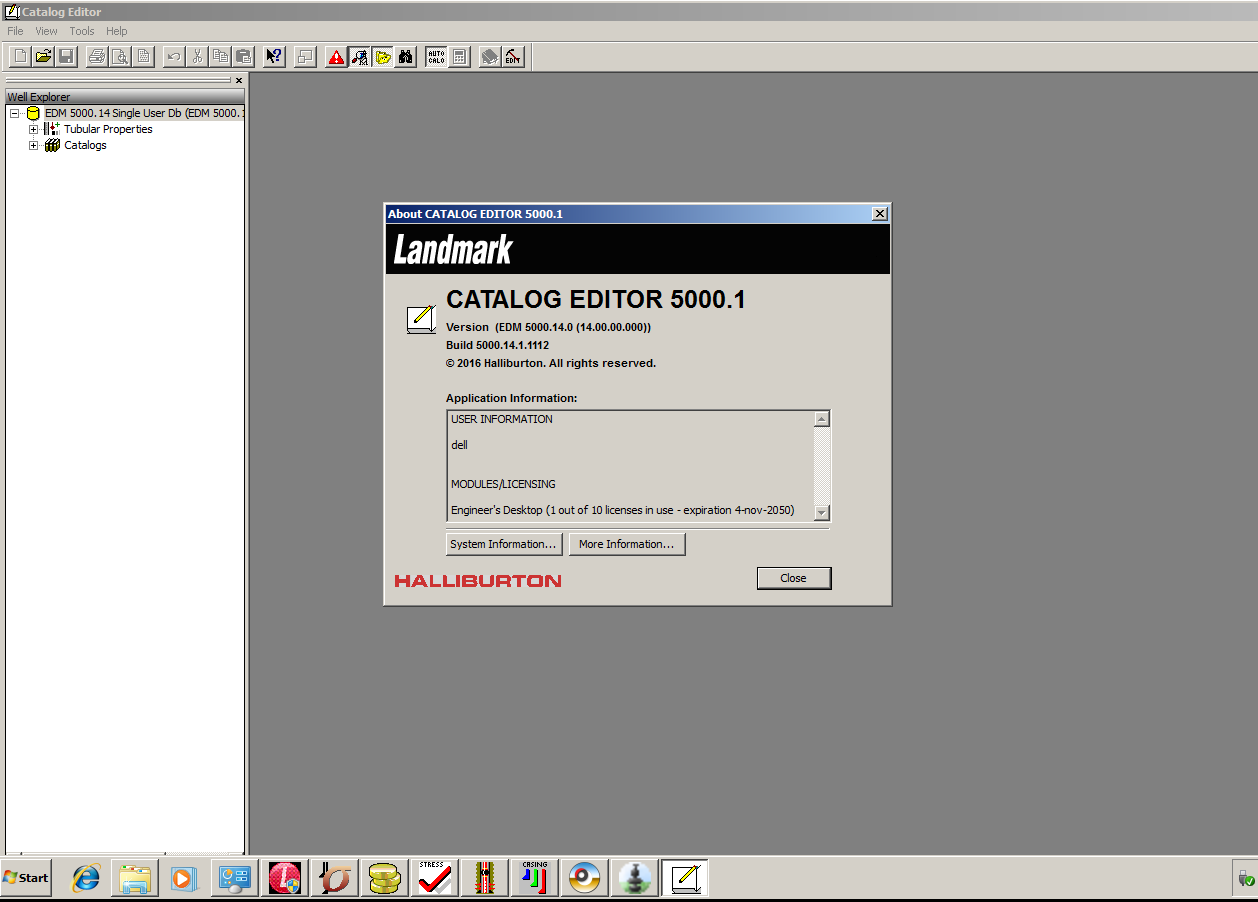The width and height of the screenshot is (1258, 902).
Task: Click the overlapping windows toolbar icon
Action: tap(305, 57)
